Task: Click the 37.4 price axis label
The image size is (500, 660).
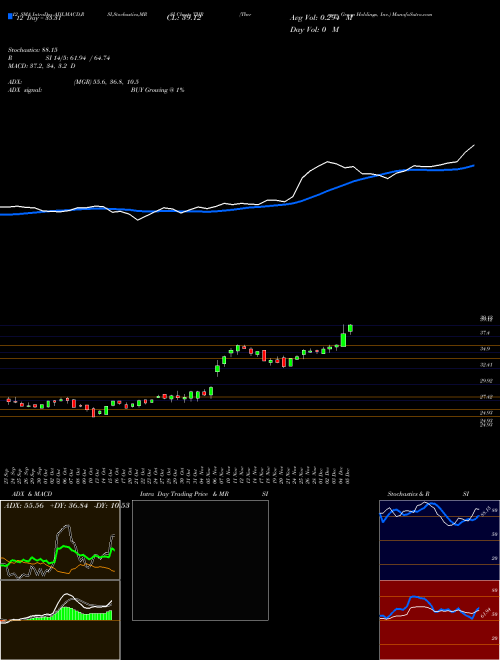Action: pos(485,333)
